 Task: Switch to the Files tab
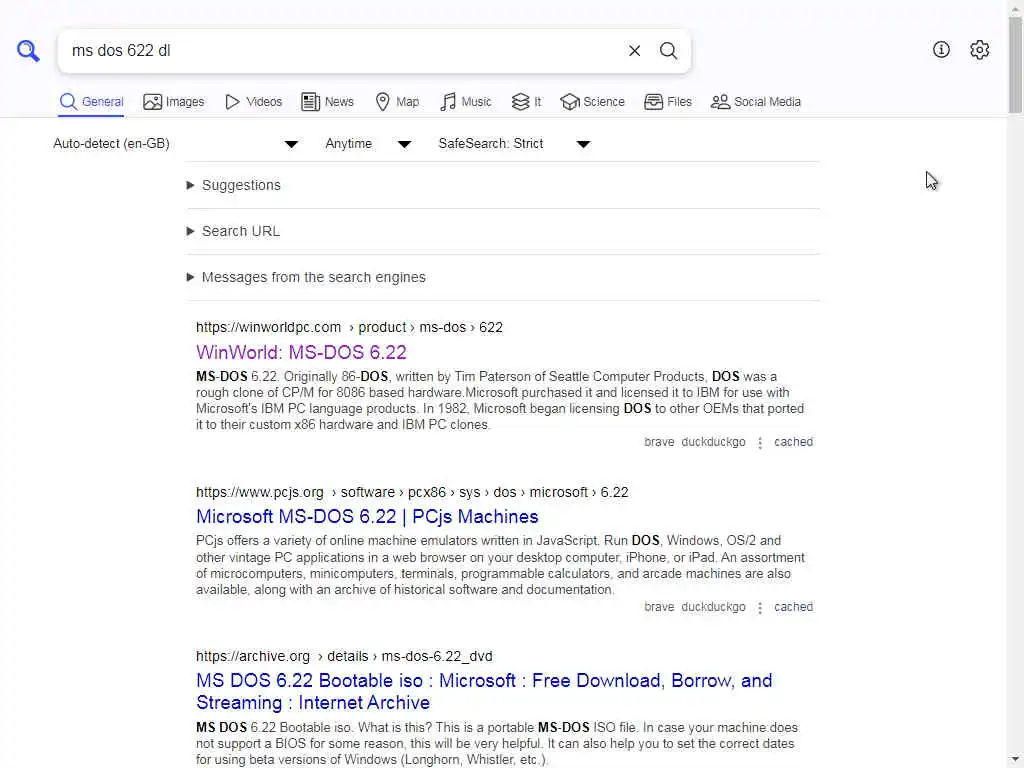click(x=667, y=102)
